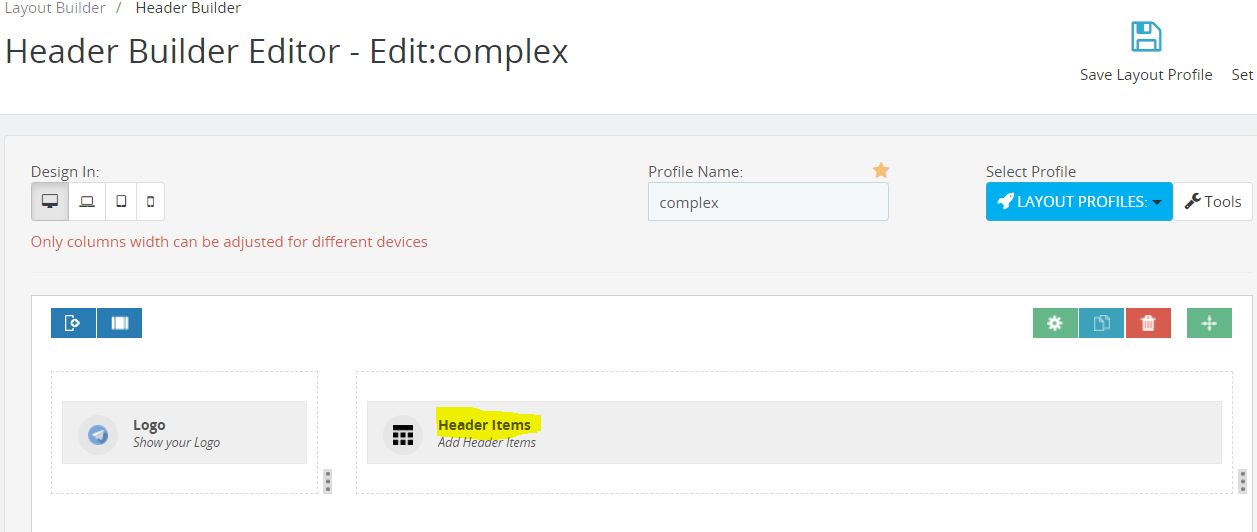Screen dimensions: 1257x532
Task: Switch design view to mobile phone
Action: 151,201
